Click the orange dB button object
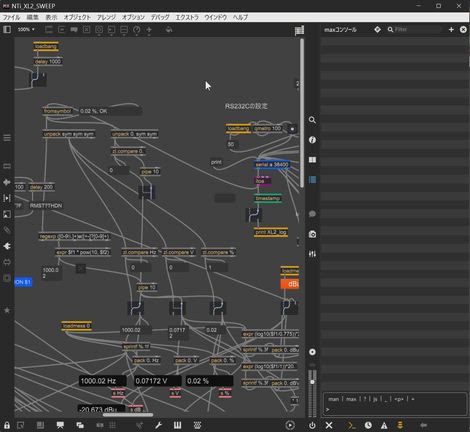Viewport: 470px width, 432px height. tap(290, 284)
